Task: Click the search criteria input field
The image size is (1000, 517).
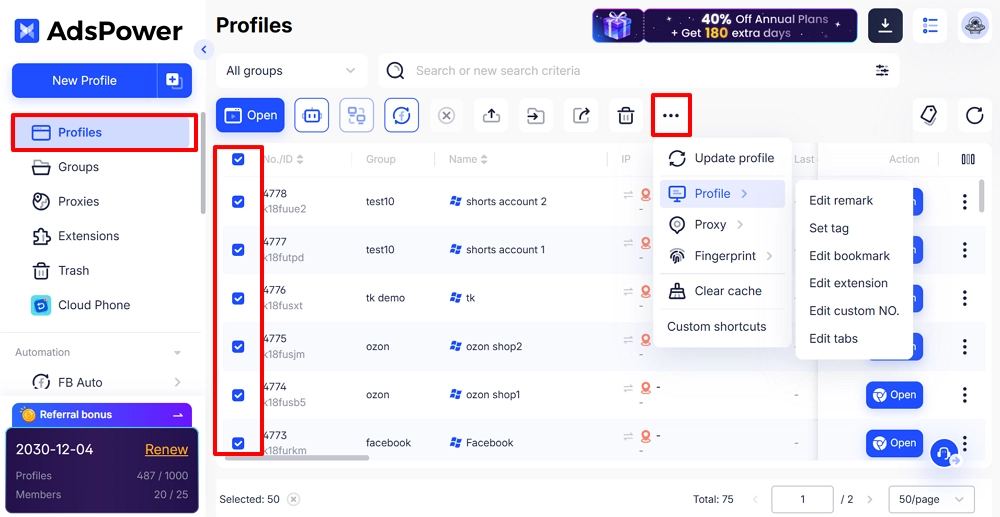Action: tap(640, 71)
